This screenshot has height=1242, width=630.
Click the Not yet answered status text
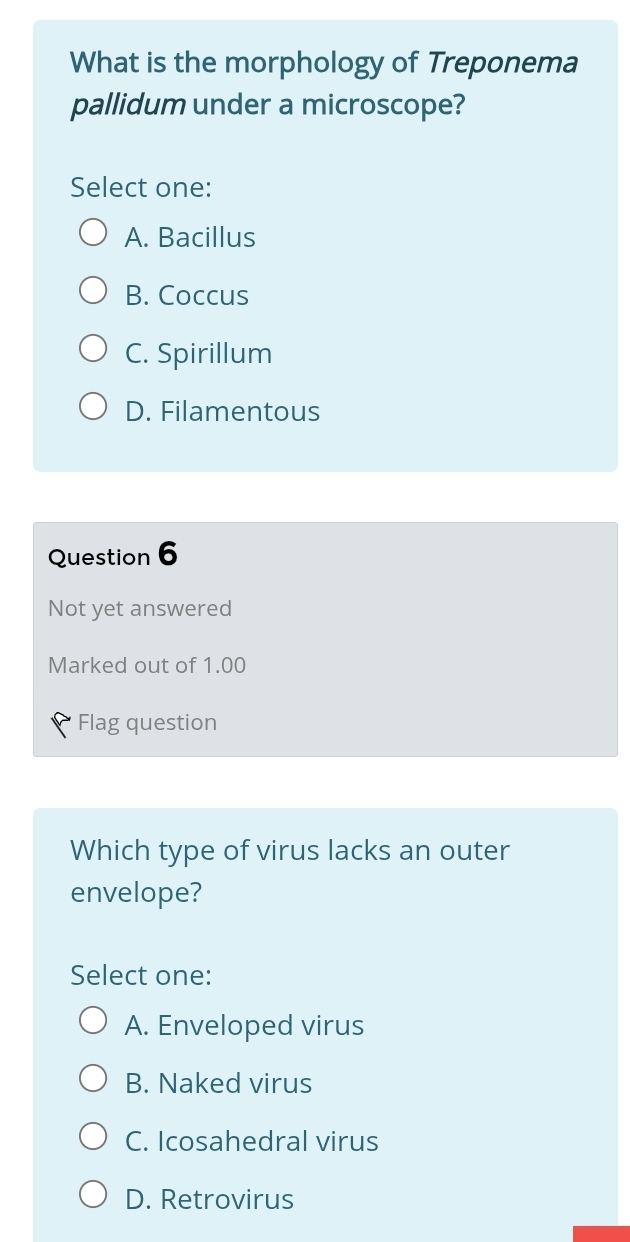tap(140, 608)
